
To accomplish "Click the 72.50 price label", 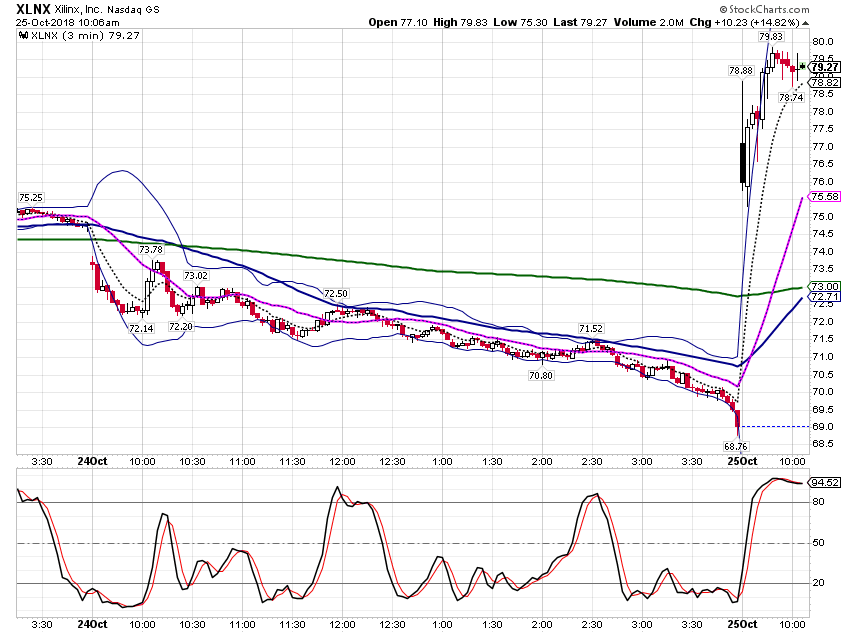I will [336, 294].
